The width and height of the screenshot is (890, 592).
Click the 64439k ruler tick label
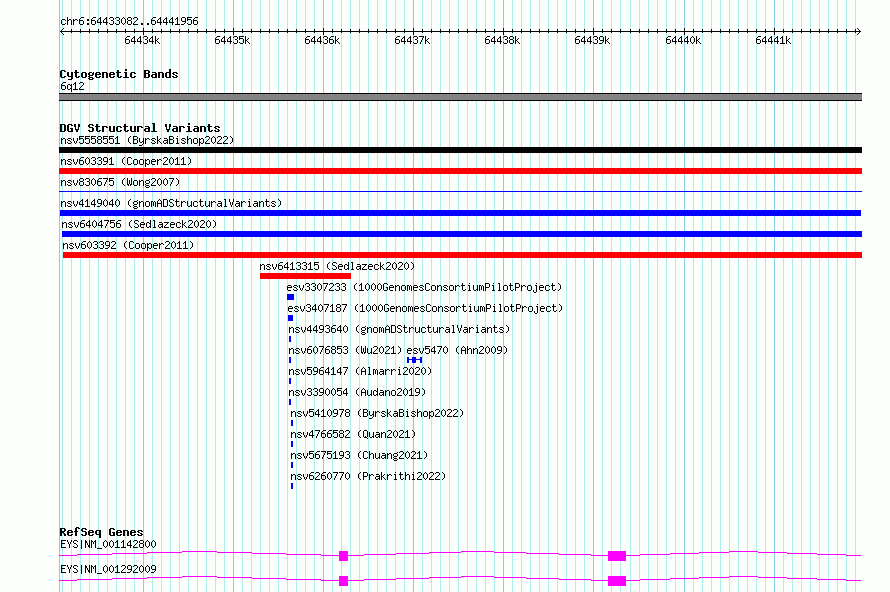tap(592, 40)
